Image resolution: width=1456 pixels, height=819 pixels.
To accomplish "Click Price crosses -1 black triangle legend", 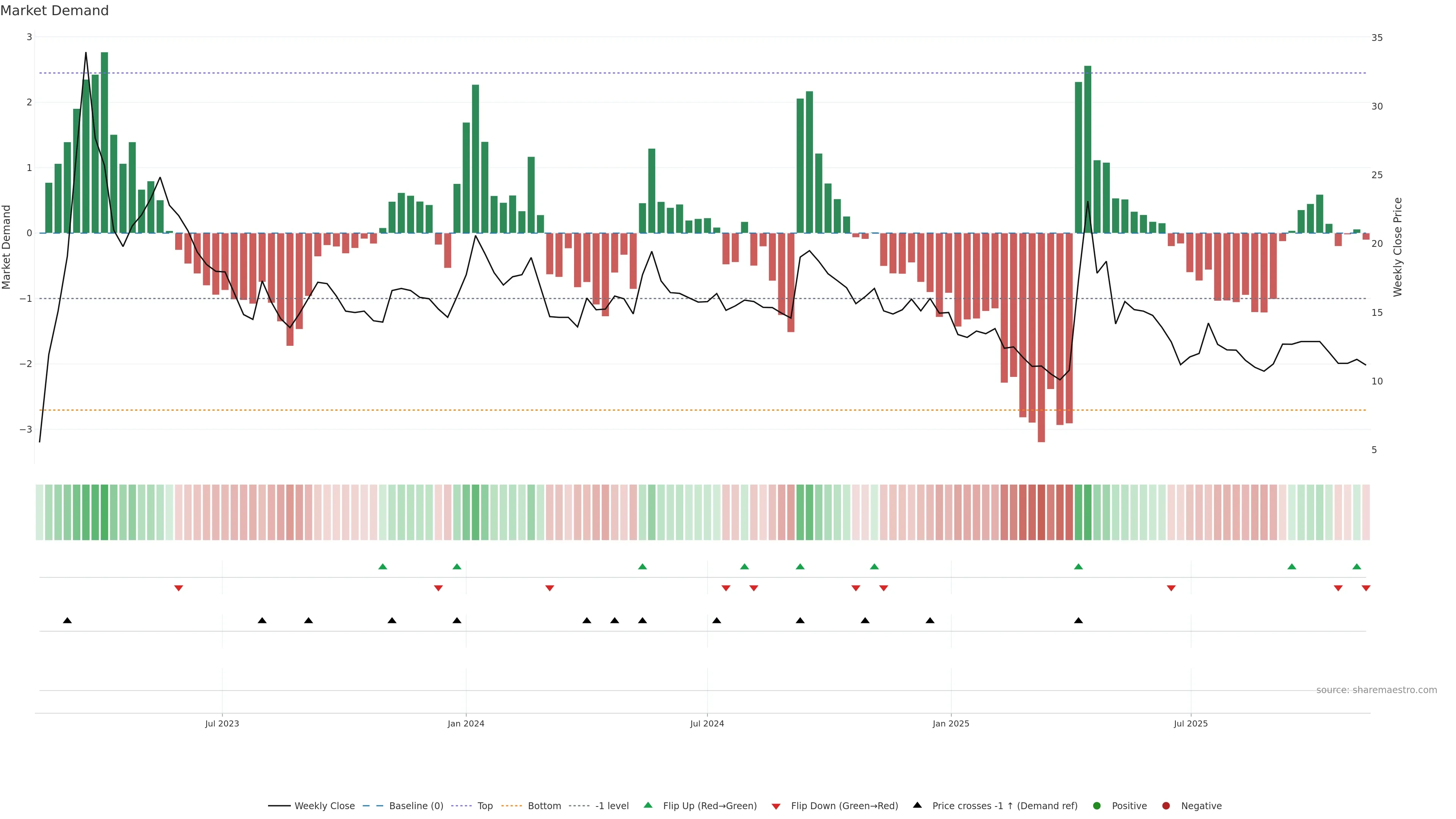I will point(917,805).
